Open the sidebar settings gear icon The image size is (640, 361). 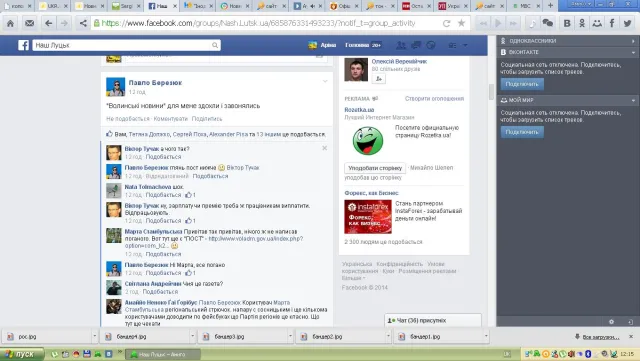coord(611,322)
